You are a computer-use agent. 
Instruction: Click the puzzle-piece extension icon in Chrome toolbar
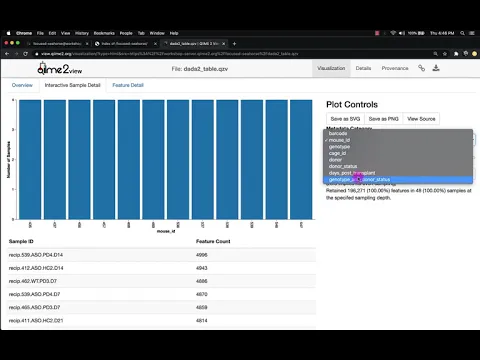point(456,54)
